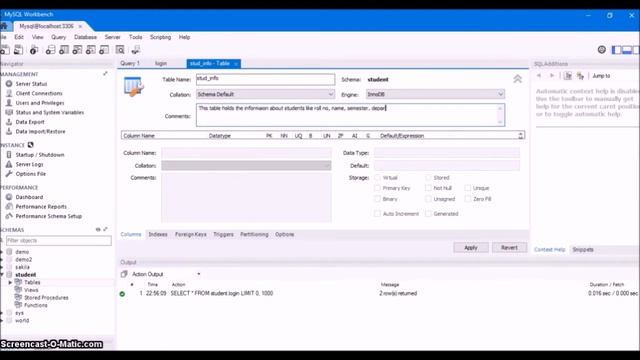640x360 pixels.
Task: Switch to the Query 1 tab
Action: pyautogui.click(x=130, y=63)
